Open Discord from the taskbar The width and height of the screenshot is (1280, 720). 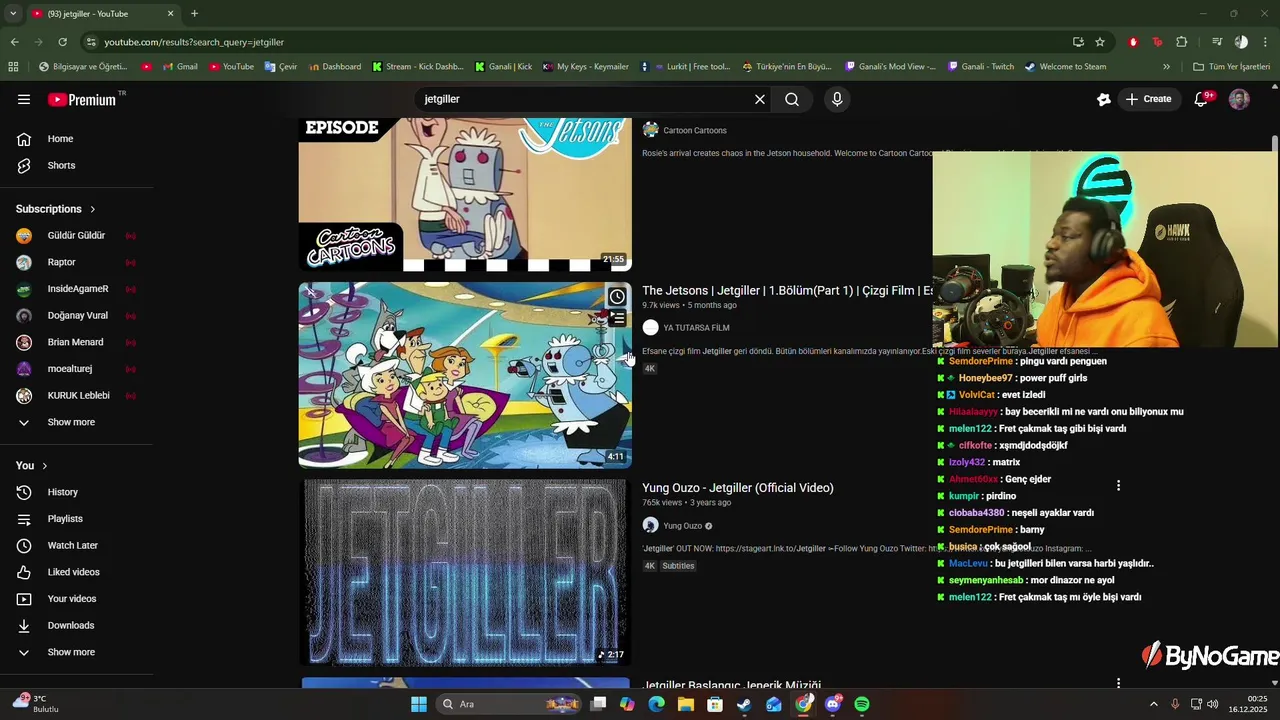[833, 704]
